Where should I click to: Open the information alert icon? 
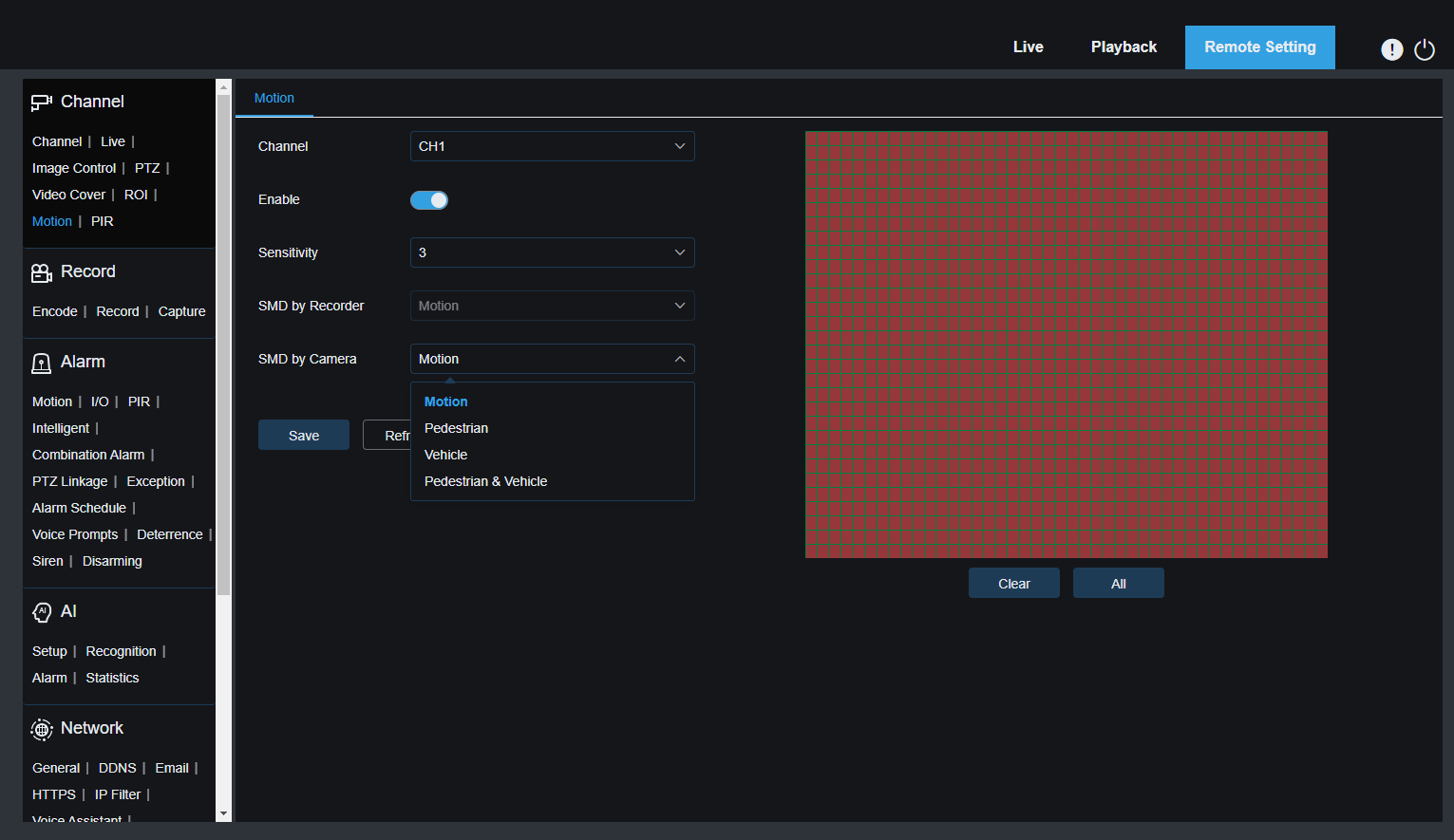click(1391, 49)
